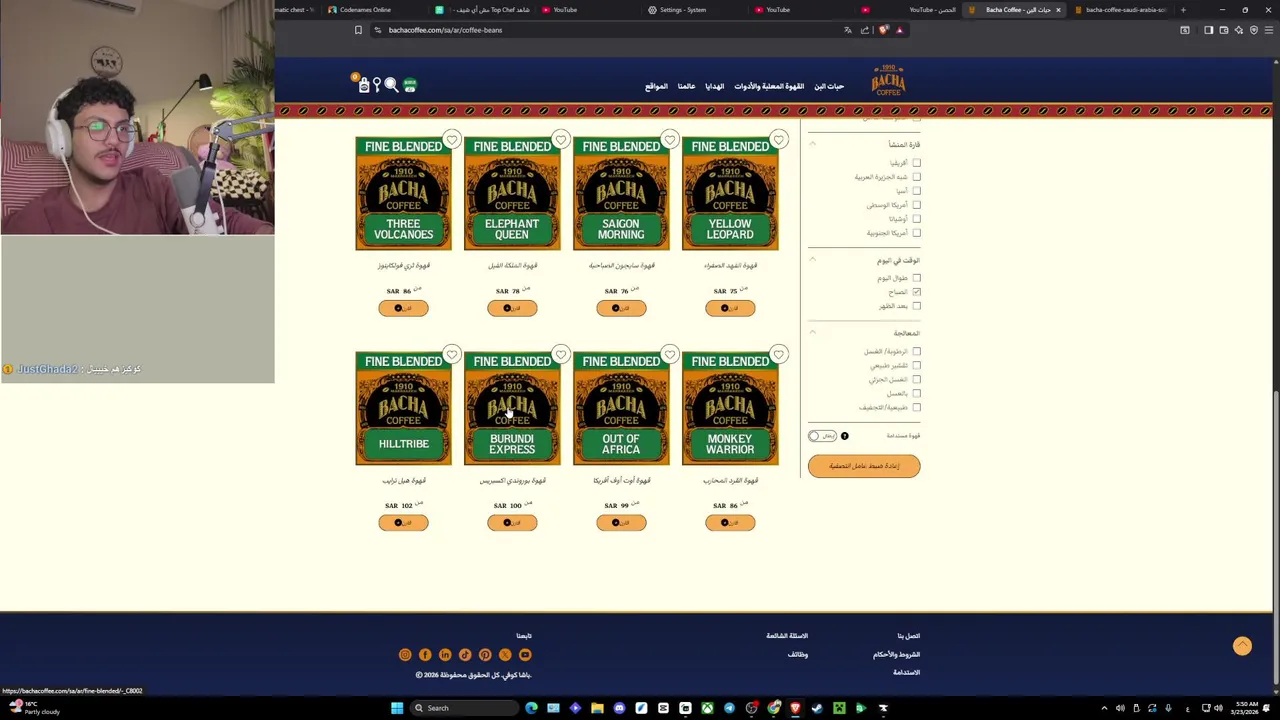Screen dimensions: 1280x720
Task: Check the أمريكا الجنوبية filter checkbox
Action: click(916, 233)
